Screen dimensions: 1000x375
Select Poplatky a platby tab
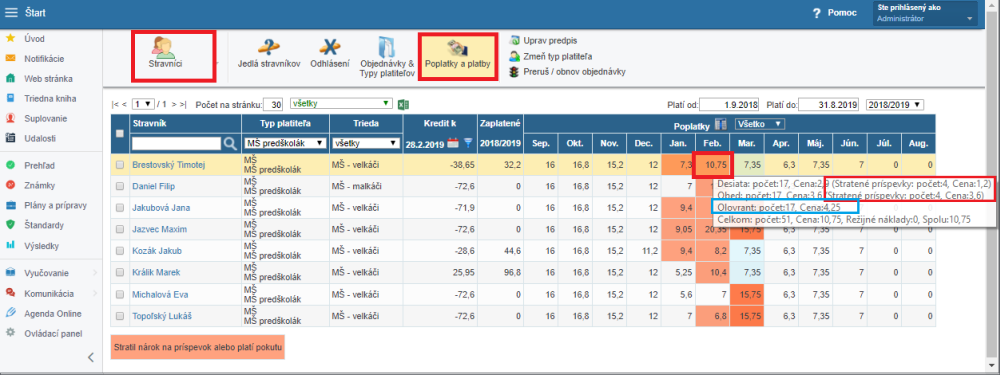tap(458, 56)
